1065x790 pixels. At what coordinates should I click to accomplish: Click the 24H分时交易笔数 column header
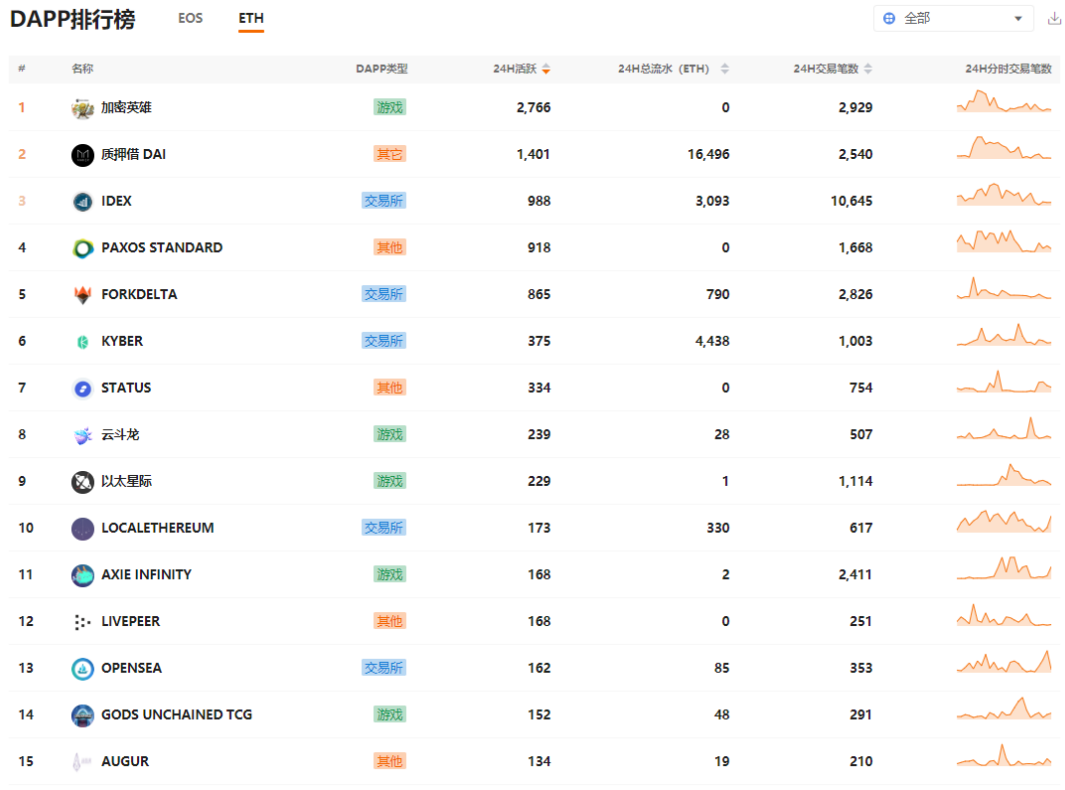pyautogui.click(x=1008, y=69)
